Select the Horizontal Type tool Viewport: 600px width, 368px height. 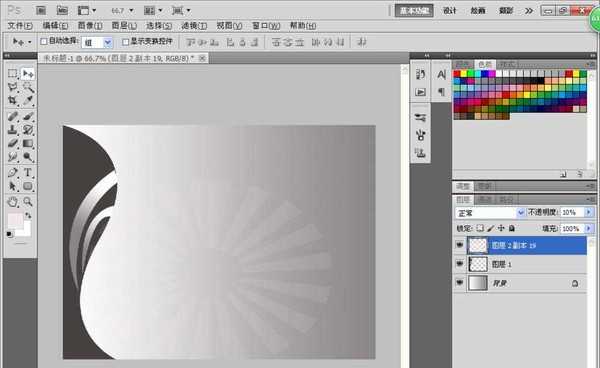point(28,173)
